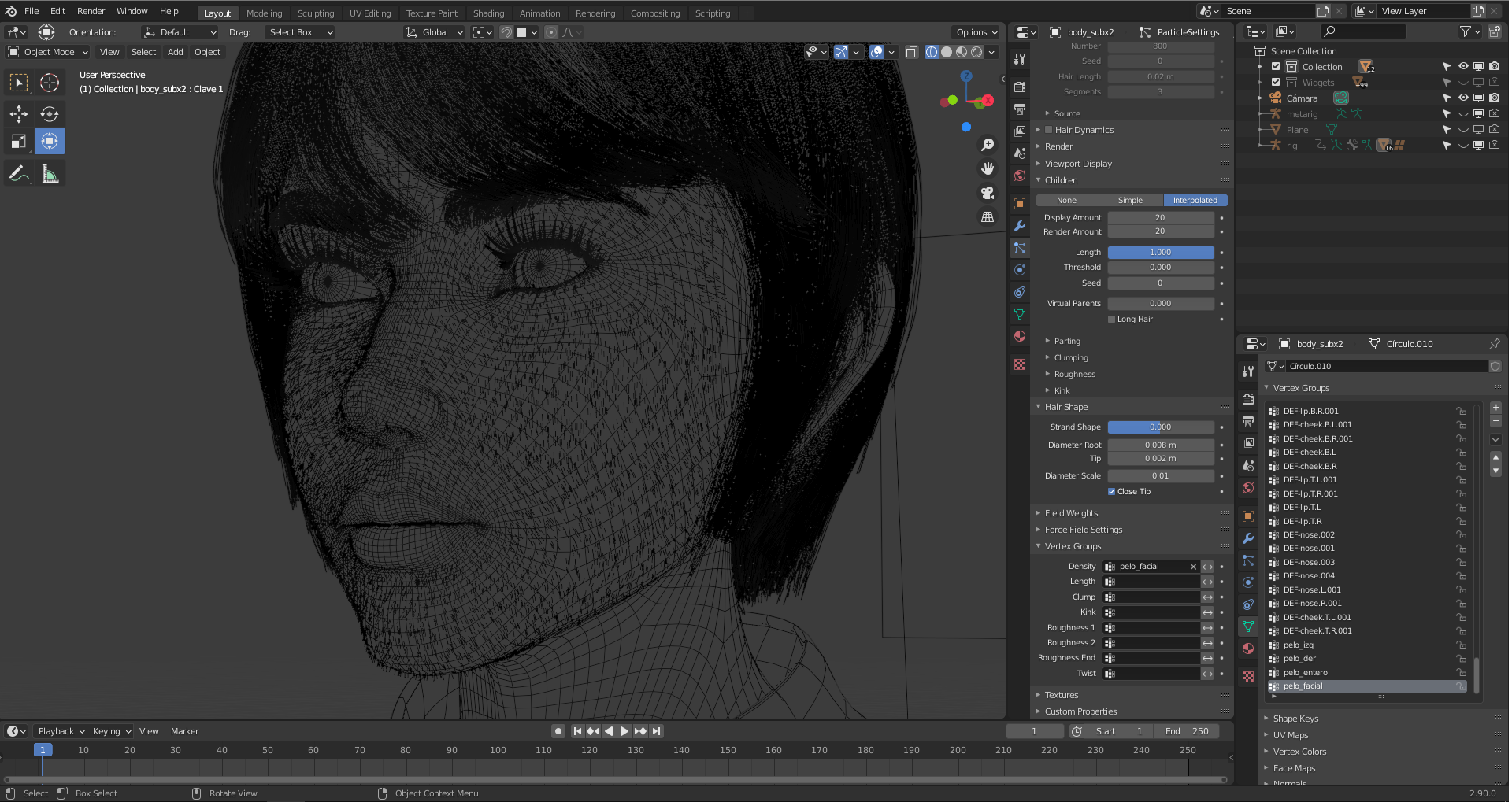
Task: Select the Measure tool
Action: point(50,174)
